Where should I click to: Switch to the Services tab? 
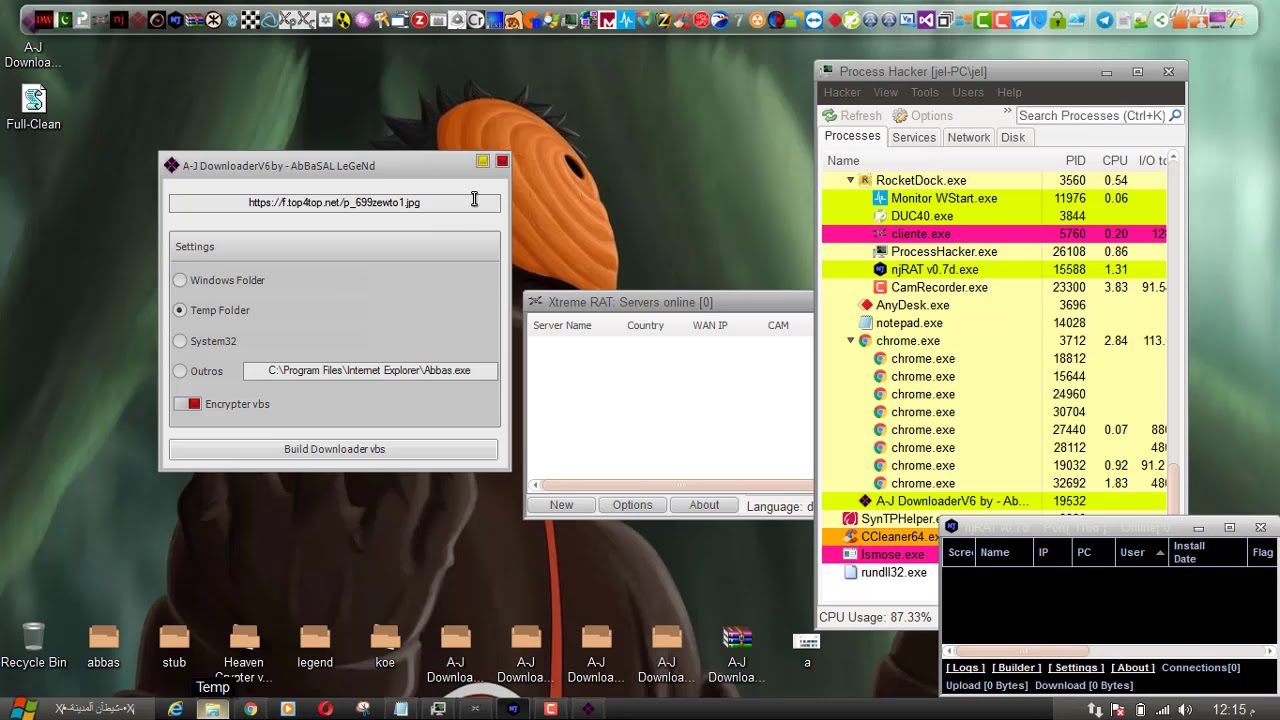[914, 137]
